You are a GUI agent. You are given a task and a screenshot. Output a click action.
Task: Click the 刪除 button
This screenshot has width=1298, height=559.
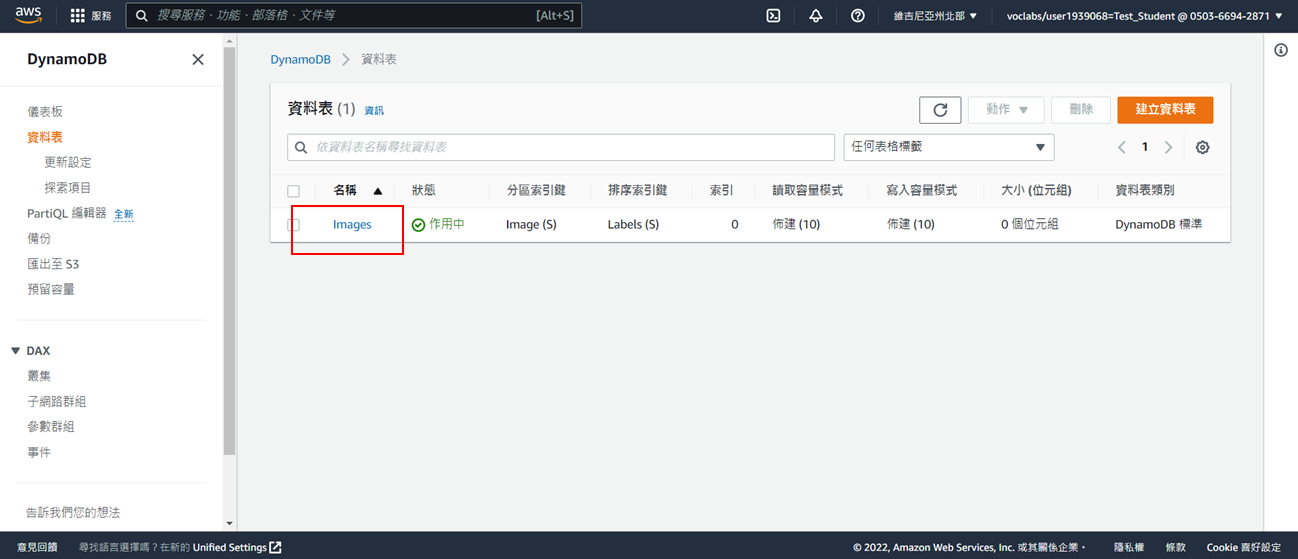tap(1081, 110)
